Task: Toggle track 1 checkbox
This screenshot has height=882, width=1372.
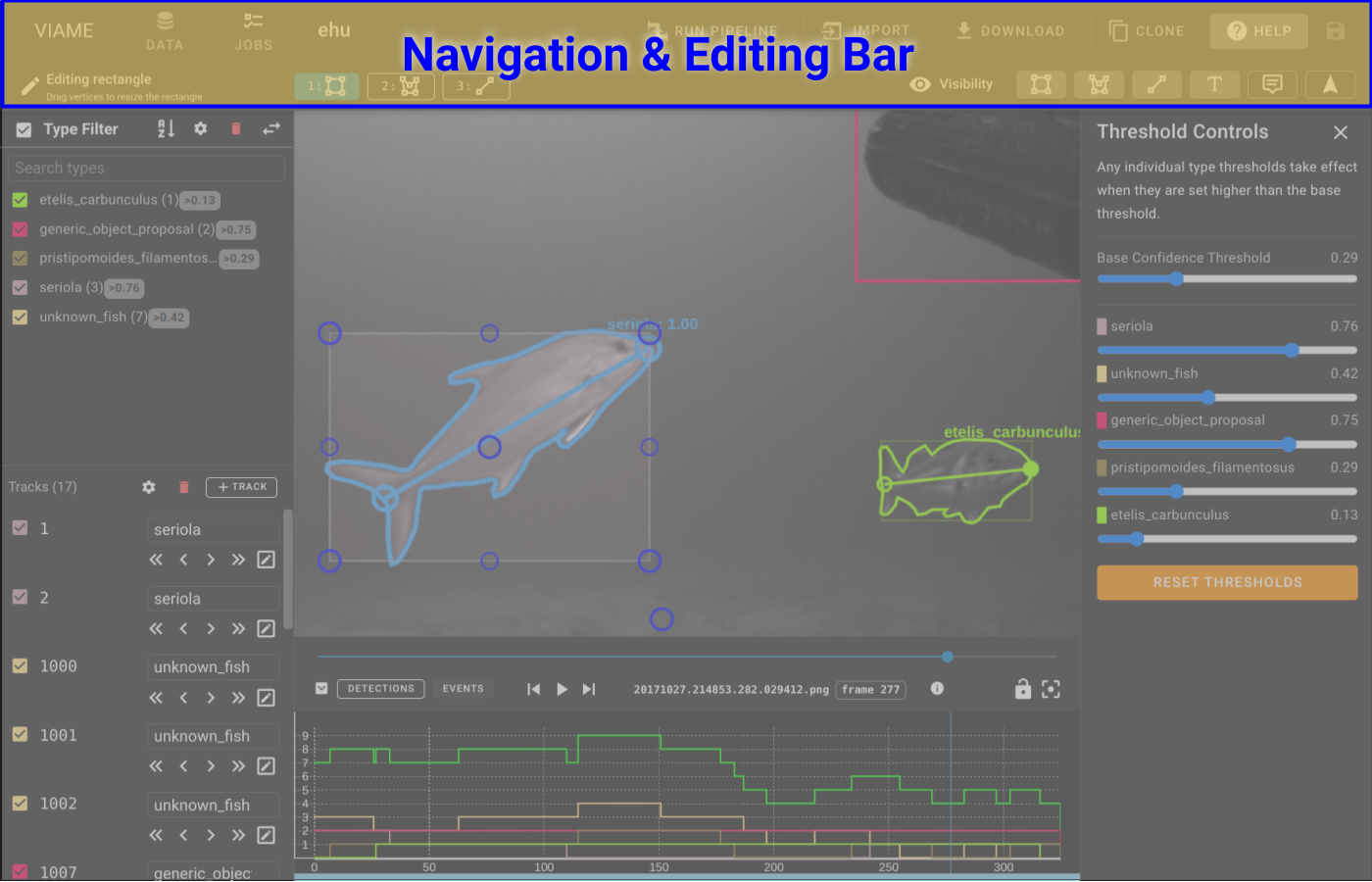Action: [20, 528]
